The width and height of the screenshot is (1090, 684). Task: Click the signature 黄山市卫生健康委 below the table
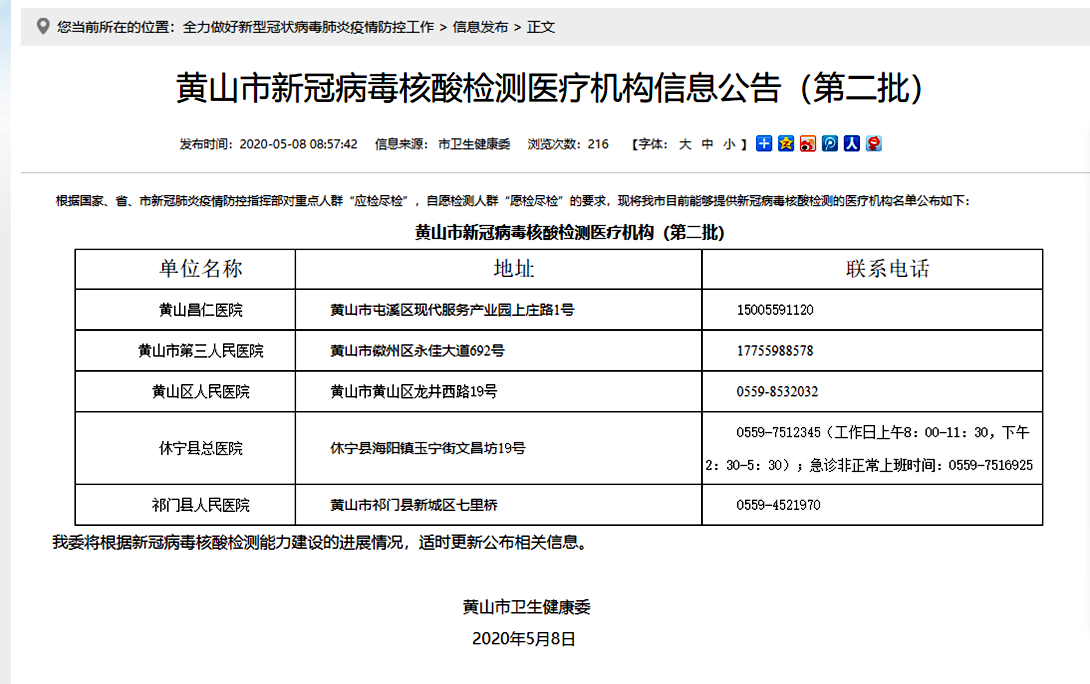coord(526,607)
